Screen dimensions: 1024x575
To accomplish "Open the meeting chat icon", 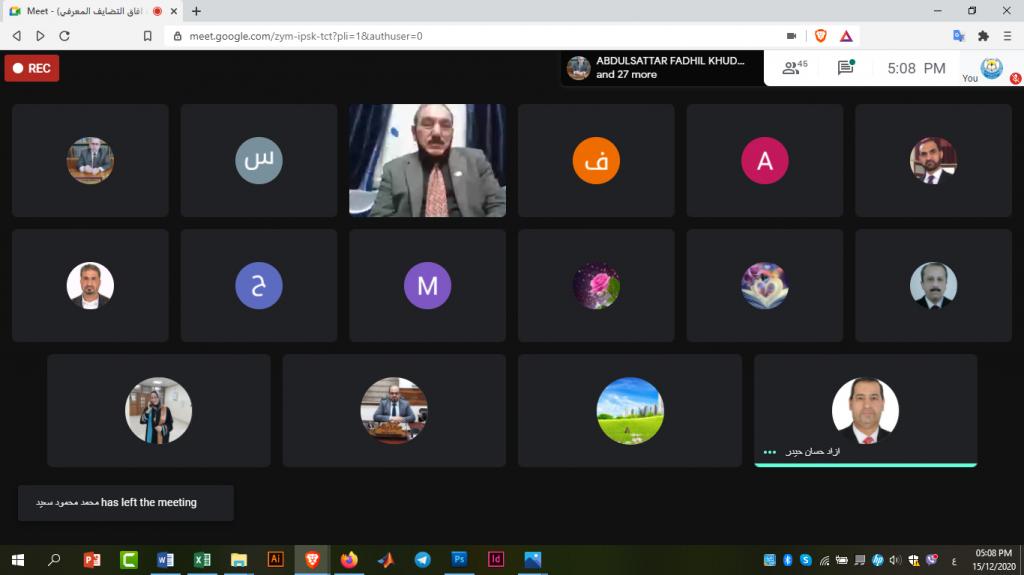I will point(845,68).
